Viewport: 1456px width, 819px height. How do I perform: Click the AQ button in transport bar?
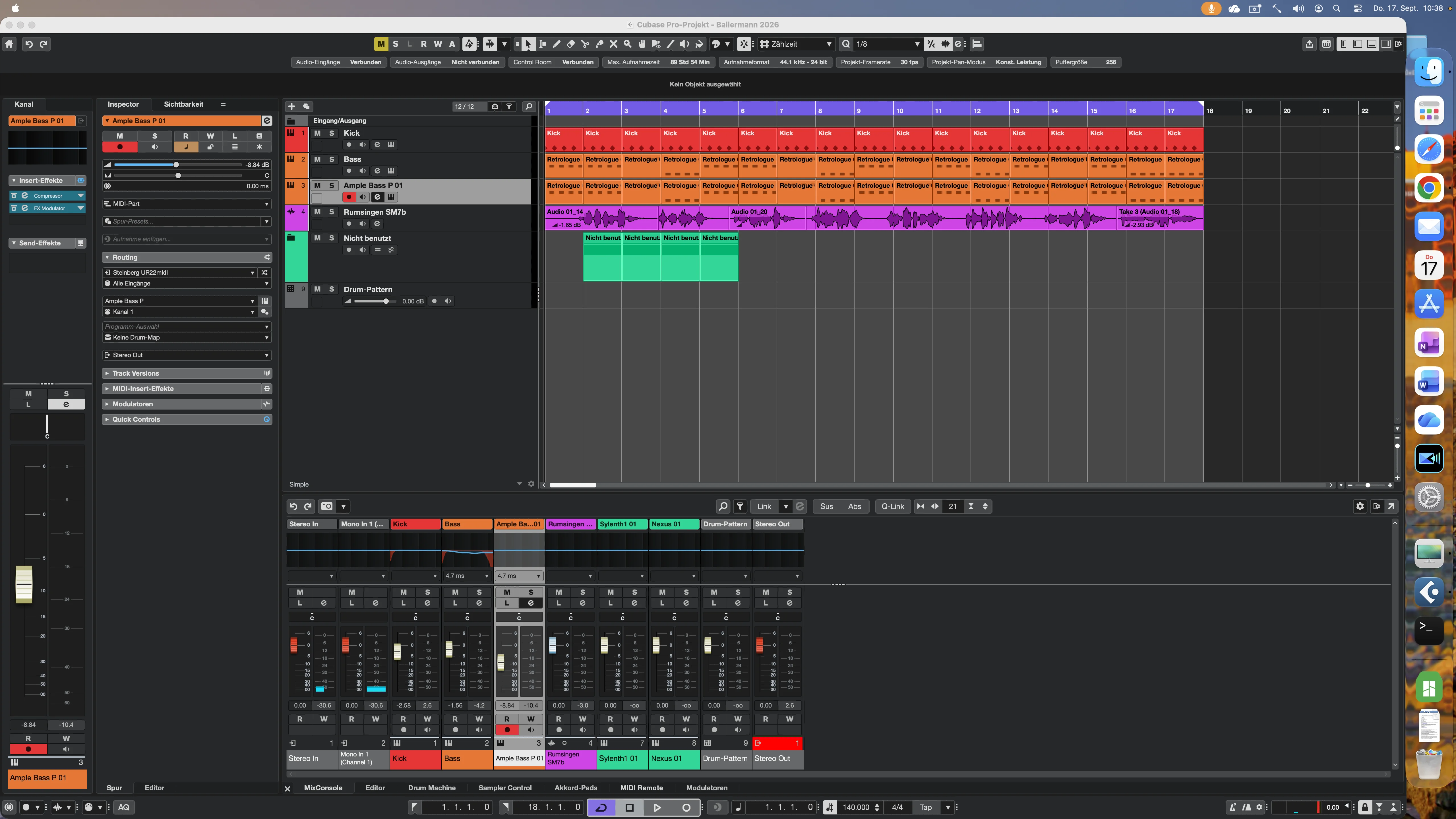[x=124, y=808]
